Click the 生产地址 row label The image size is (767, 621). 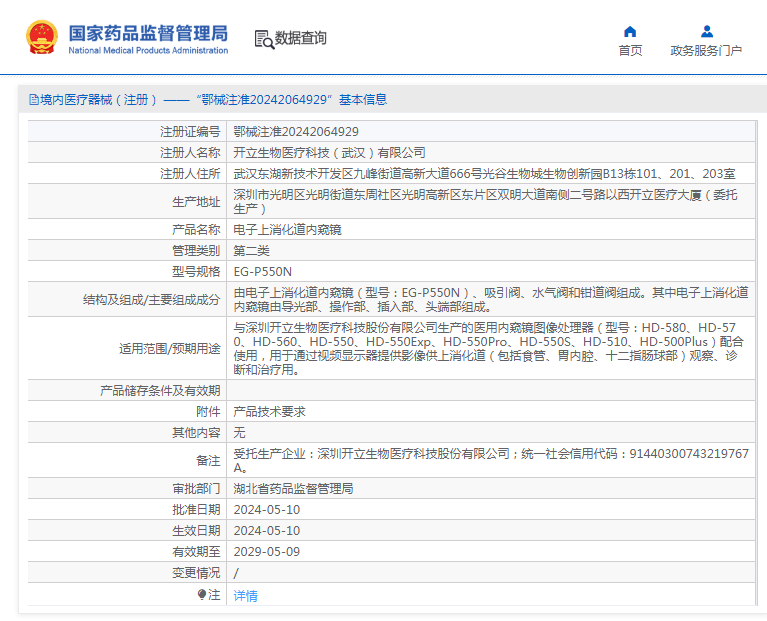tap(196, 201)
